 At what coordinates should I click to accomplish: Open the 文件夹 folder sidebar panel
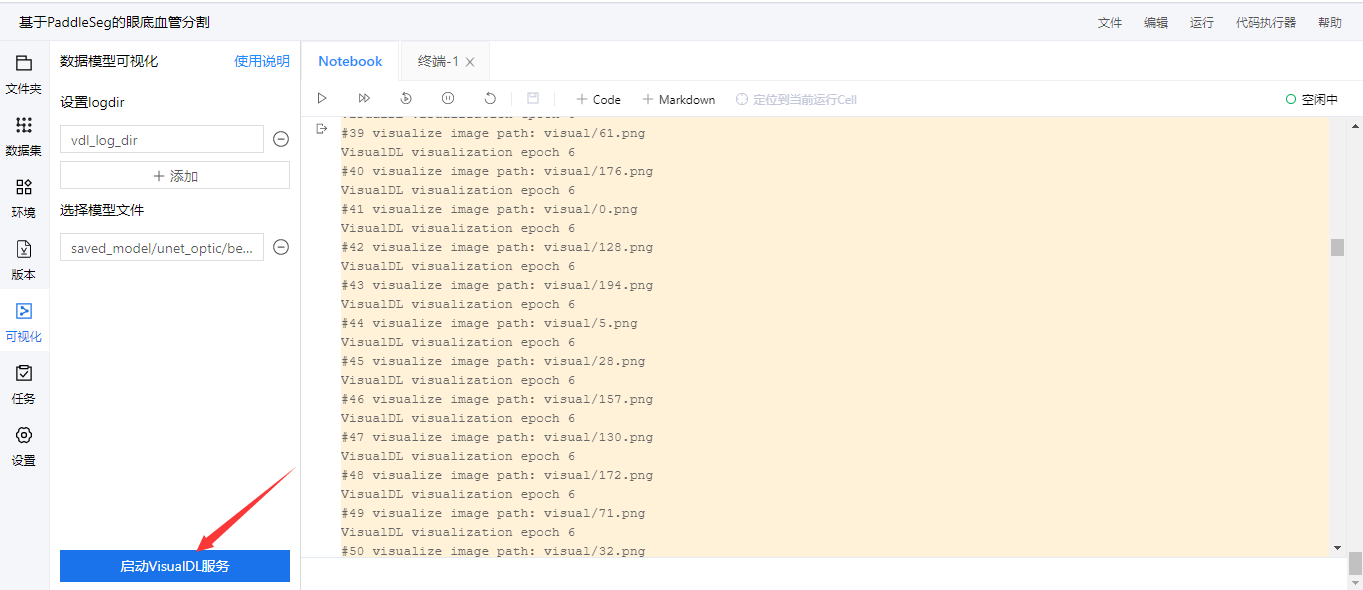pos(24,75)
